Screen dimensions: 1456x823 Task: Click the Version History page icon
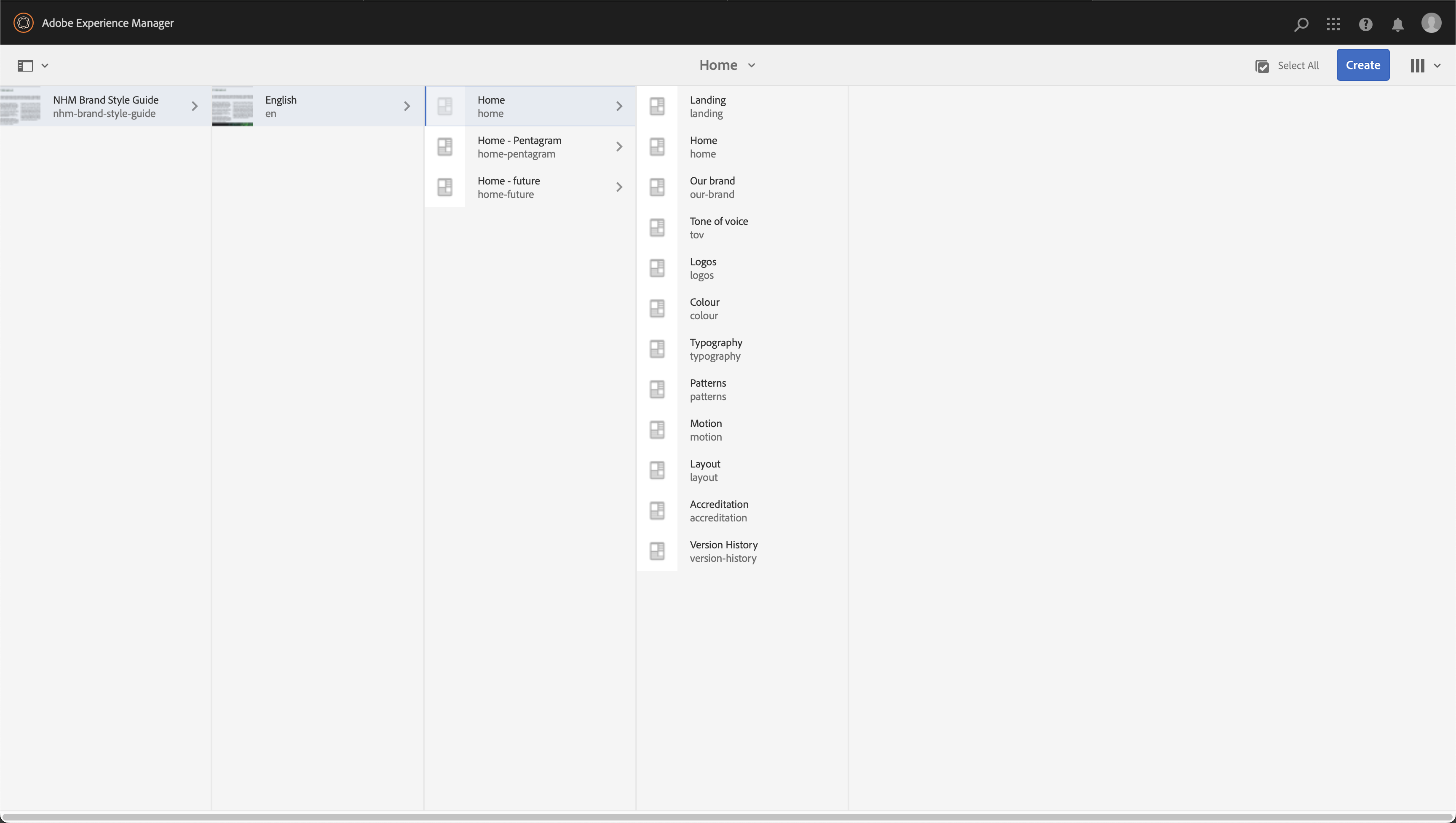coord(657,551)
